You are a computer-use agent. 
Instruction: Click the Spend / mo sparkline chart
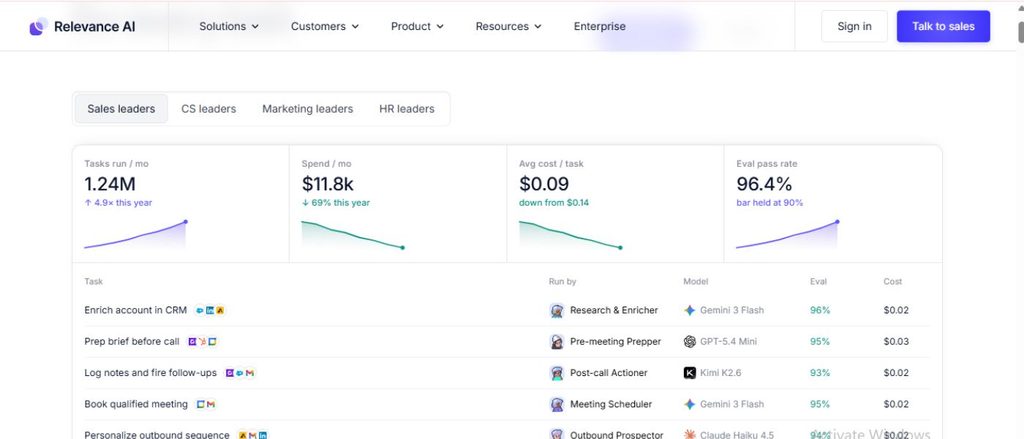coord(353,235)
